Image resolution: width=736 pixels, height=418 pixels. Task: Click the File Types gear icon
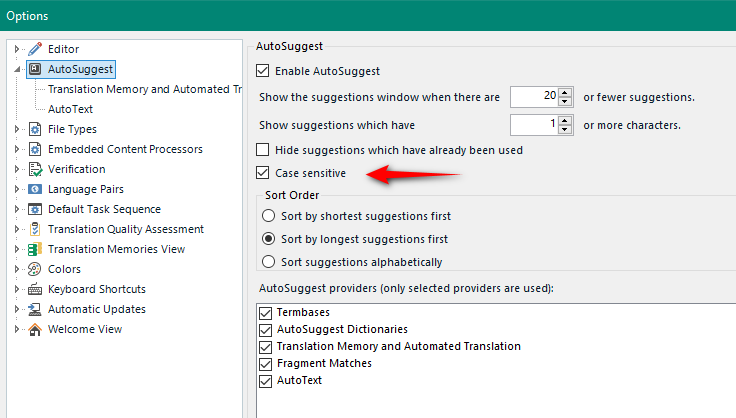click(x=35, y=129)
